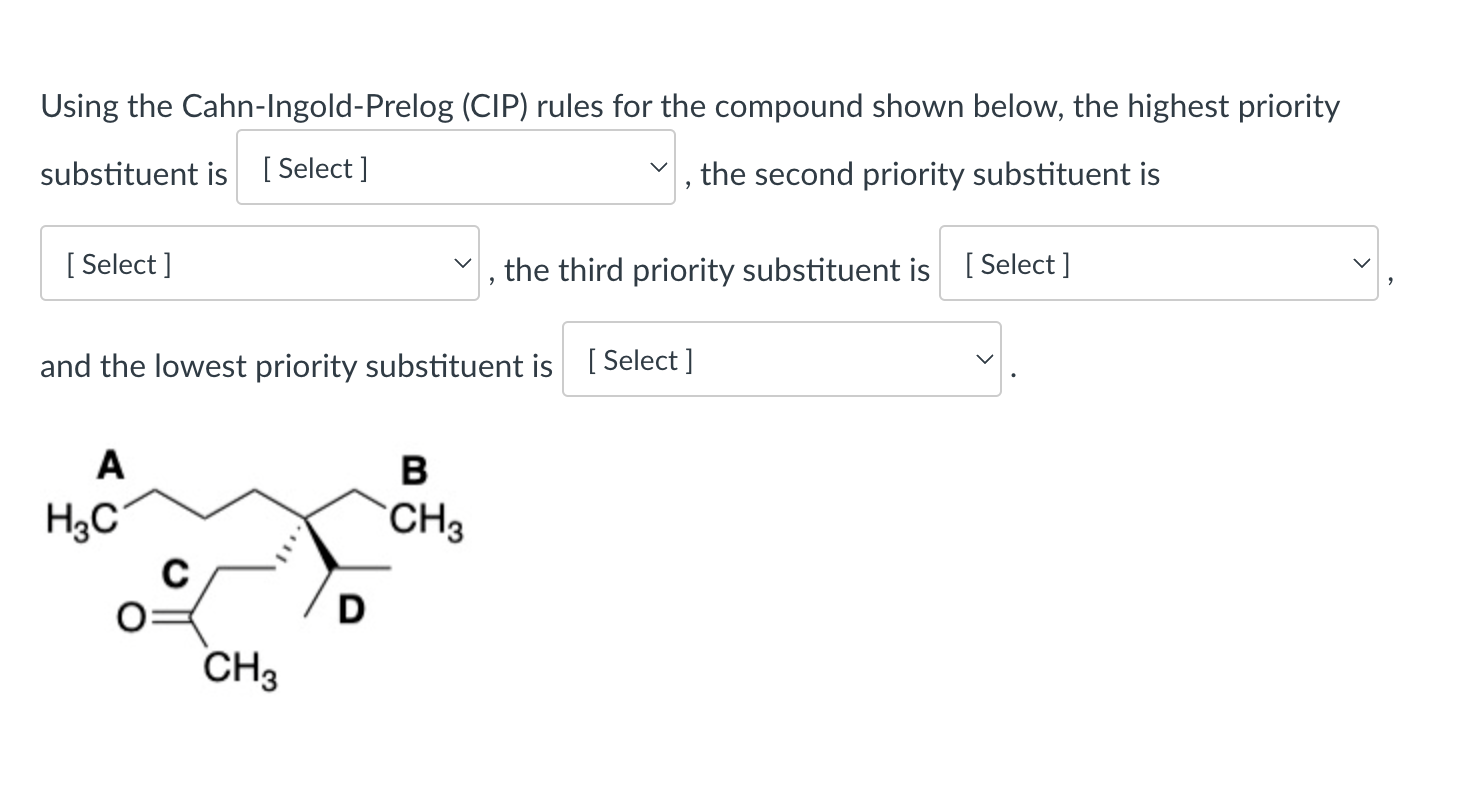Click the H3C group under label A
This screenshot has height=806, width=1462.
click(x=82, y=518)
